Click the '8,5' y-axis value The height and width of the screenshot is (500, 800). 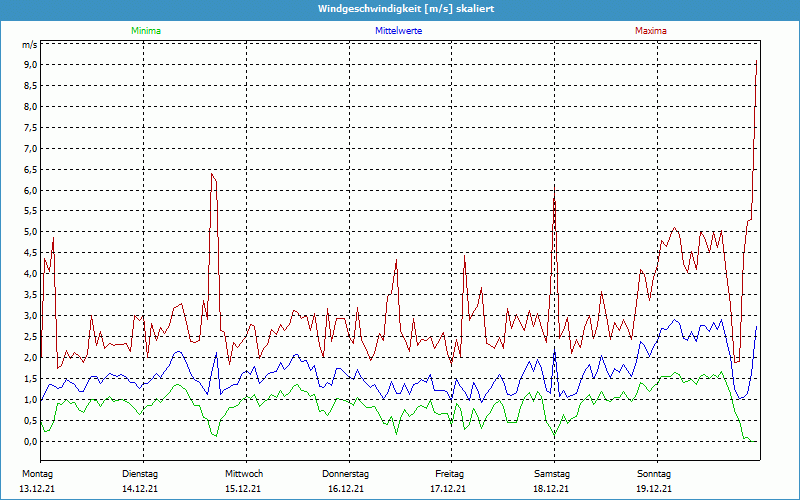pos(30,86)
